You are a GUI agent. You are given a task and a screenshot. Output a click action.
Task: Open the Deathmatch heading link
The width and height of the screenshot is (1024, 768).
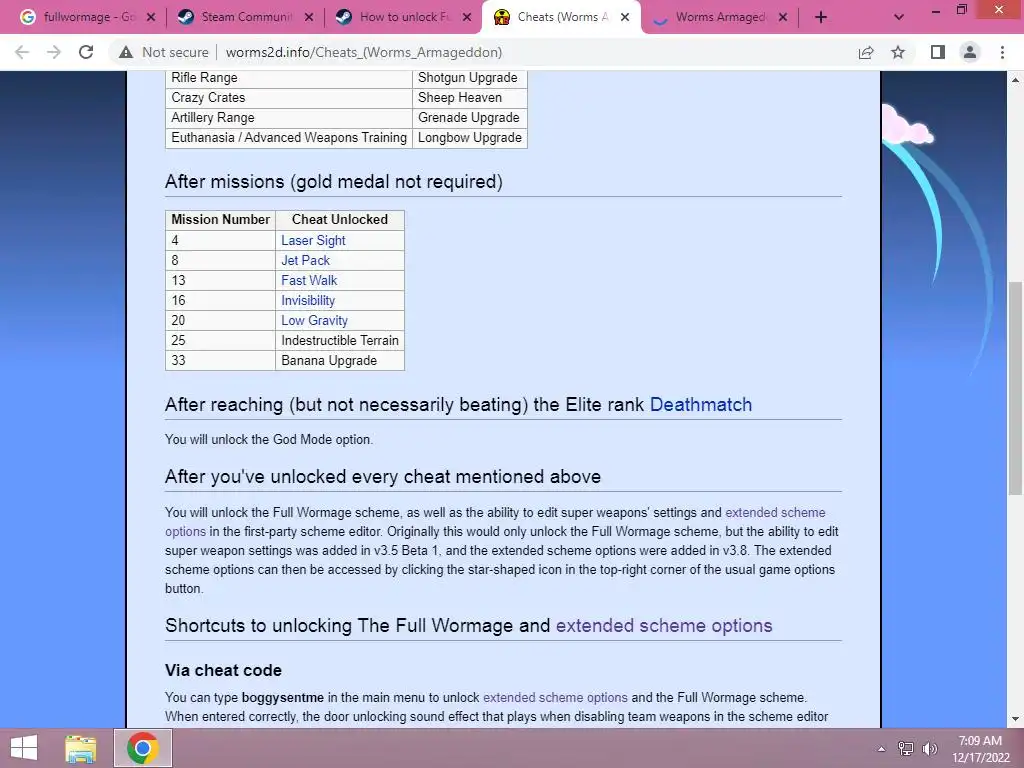(701, 404)
